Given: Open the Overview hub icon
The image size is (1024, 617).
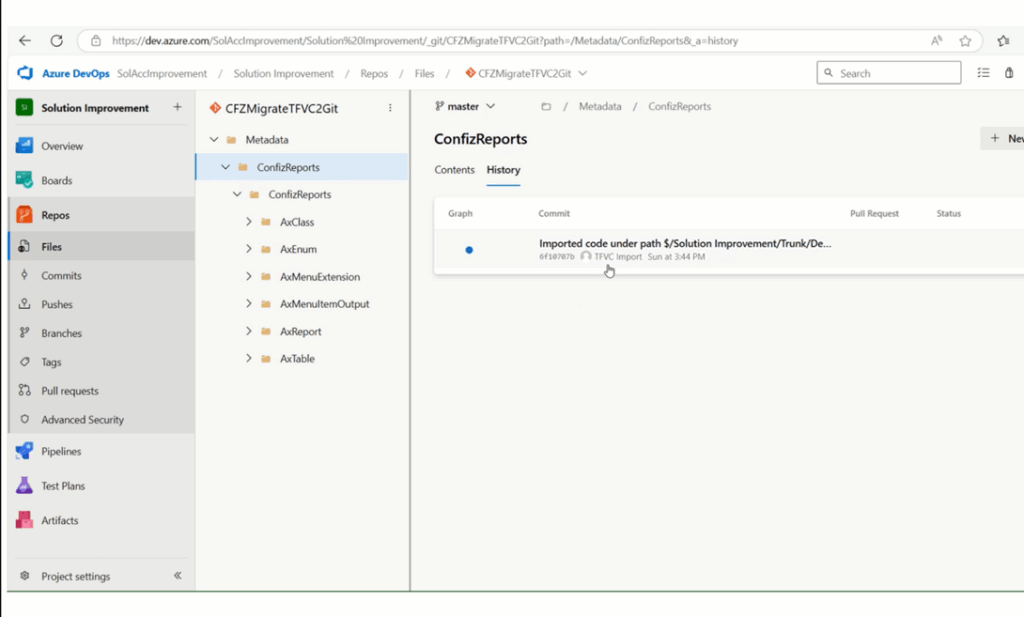Looking at the screenshot, I should click(x=24, y=146).
